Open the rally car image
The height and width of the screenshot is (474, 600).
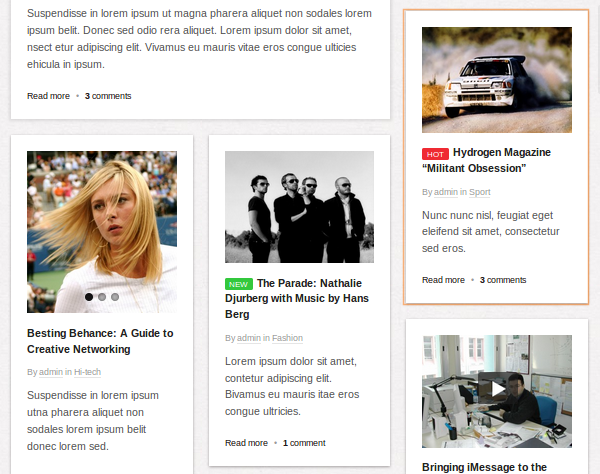[x=497, y=80]
